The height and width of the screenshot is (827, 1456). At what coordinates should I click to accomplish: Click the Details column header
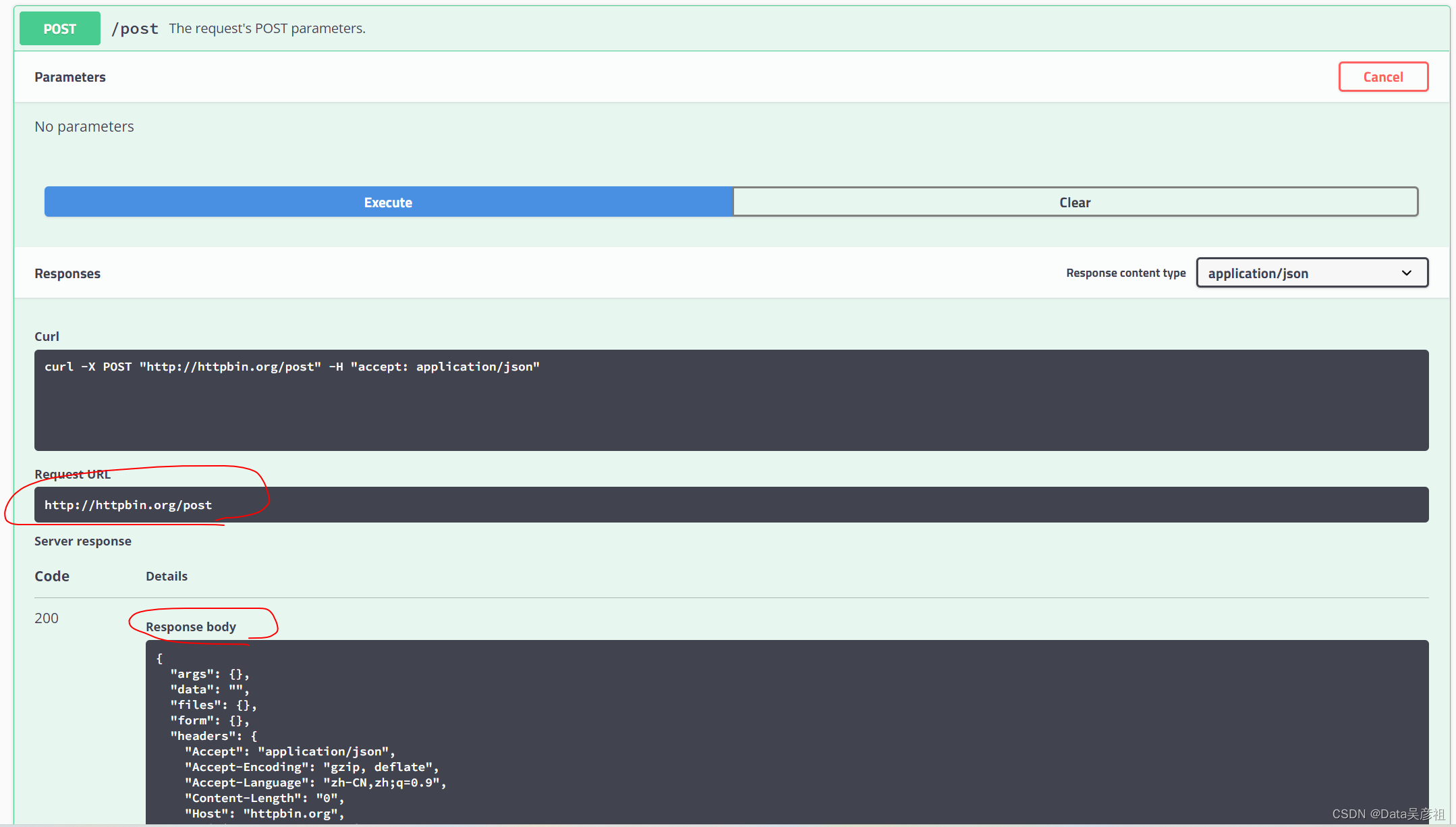coord(167,576)
